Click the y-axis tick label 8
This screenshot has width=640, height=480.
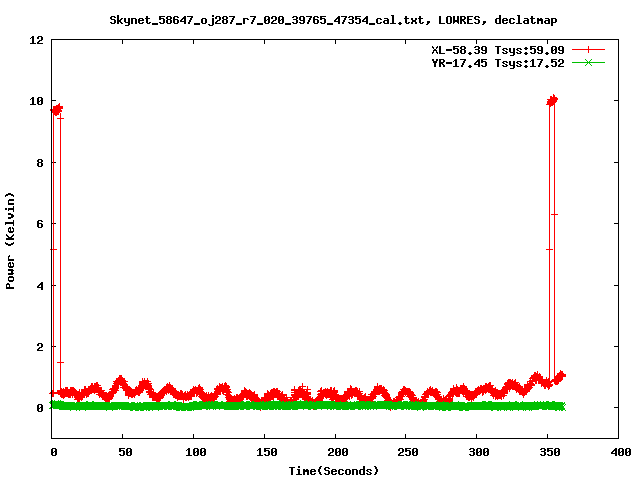[x=40, y=163]
